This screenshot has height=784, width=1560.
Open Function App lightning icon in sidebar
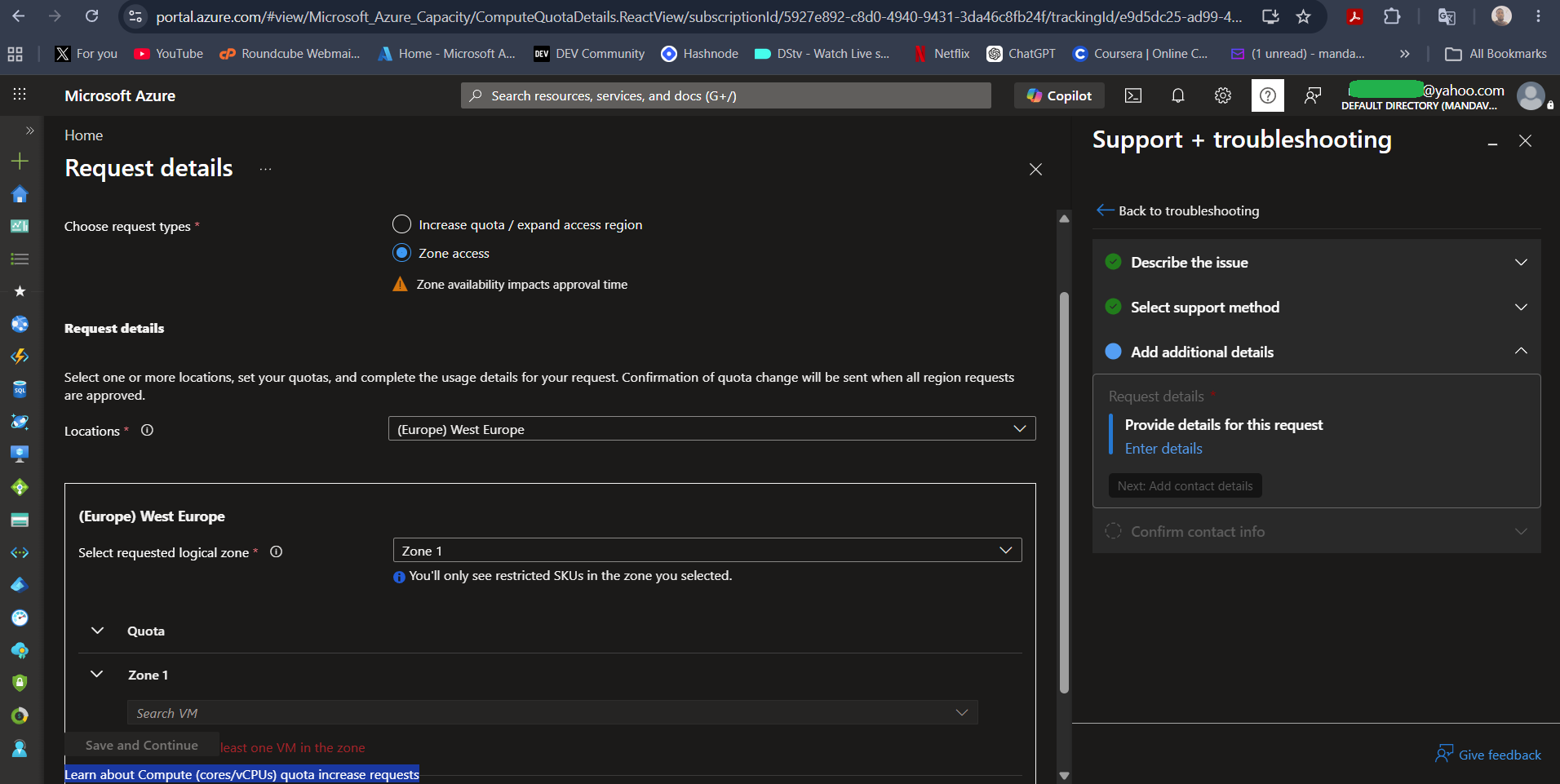(20, 357)
